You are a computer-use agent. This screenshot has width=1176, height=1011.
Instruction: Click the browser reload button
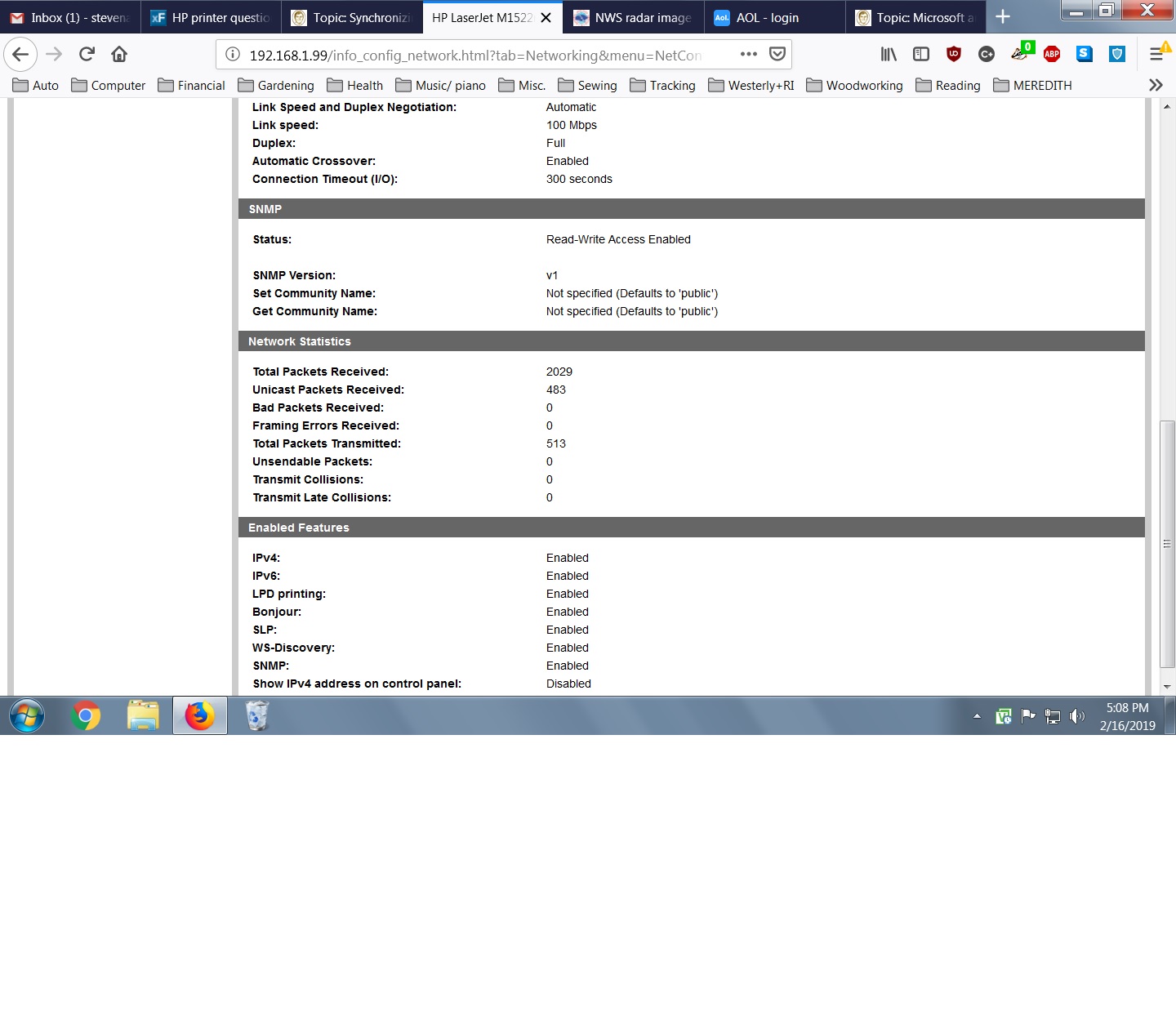point(87,55)
